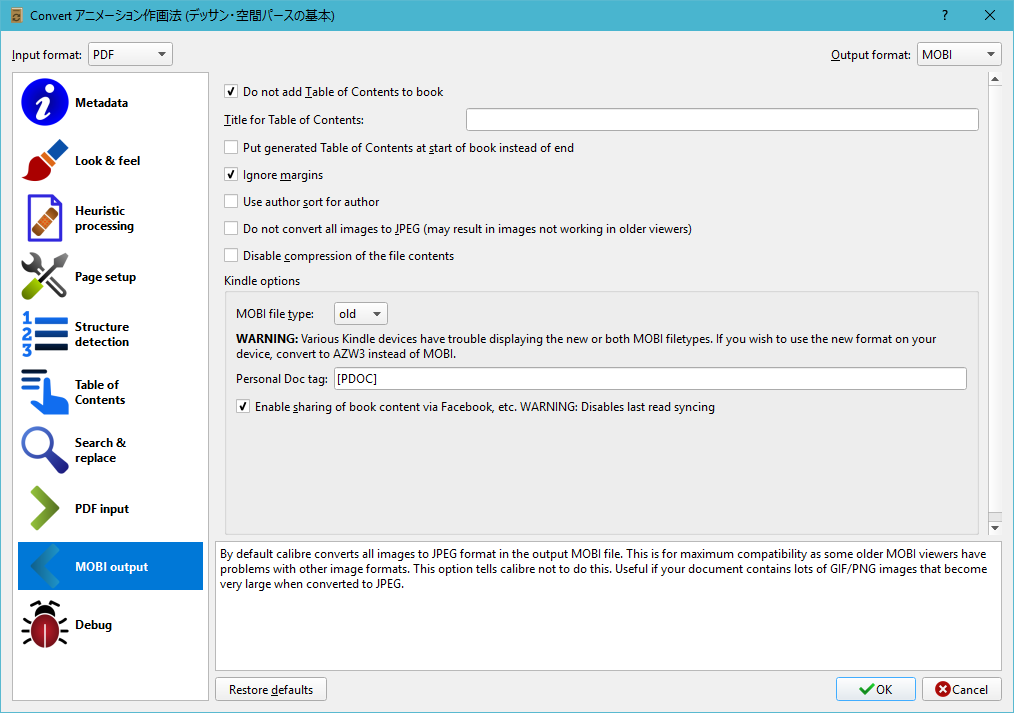1014x713 pixels.
Task: Click the Kindle options heading text
Action: click(x=262, y=281)
